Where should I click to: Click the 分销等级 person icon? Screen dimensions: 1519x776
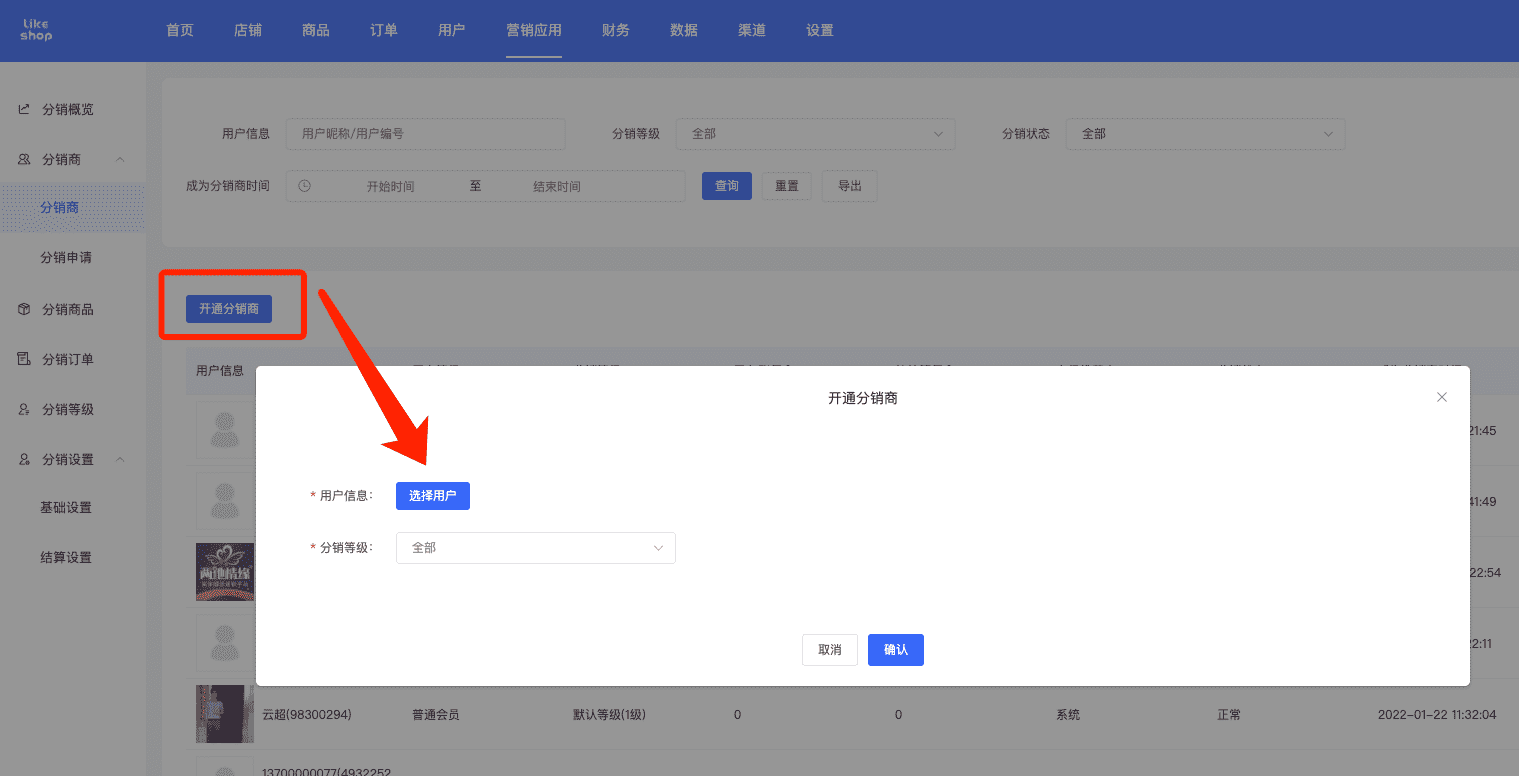pos(24,409)
